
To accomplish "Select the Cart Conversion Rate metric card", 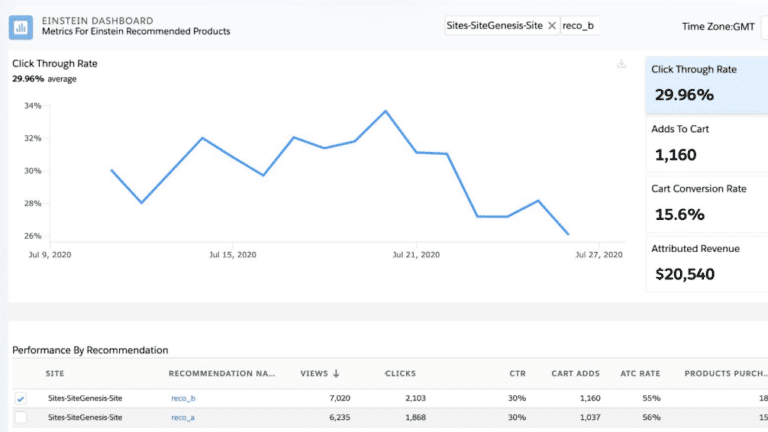I will pos(706,204).
